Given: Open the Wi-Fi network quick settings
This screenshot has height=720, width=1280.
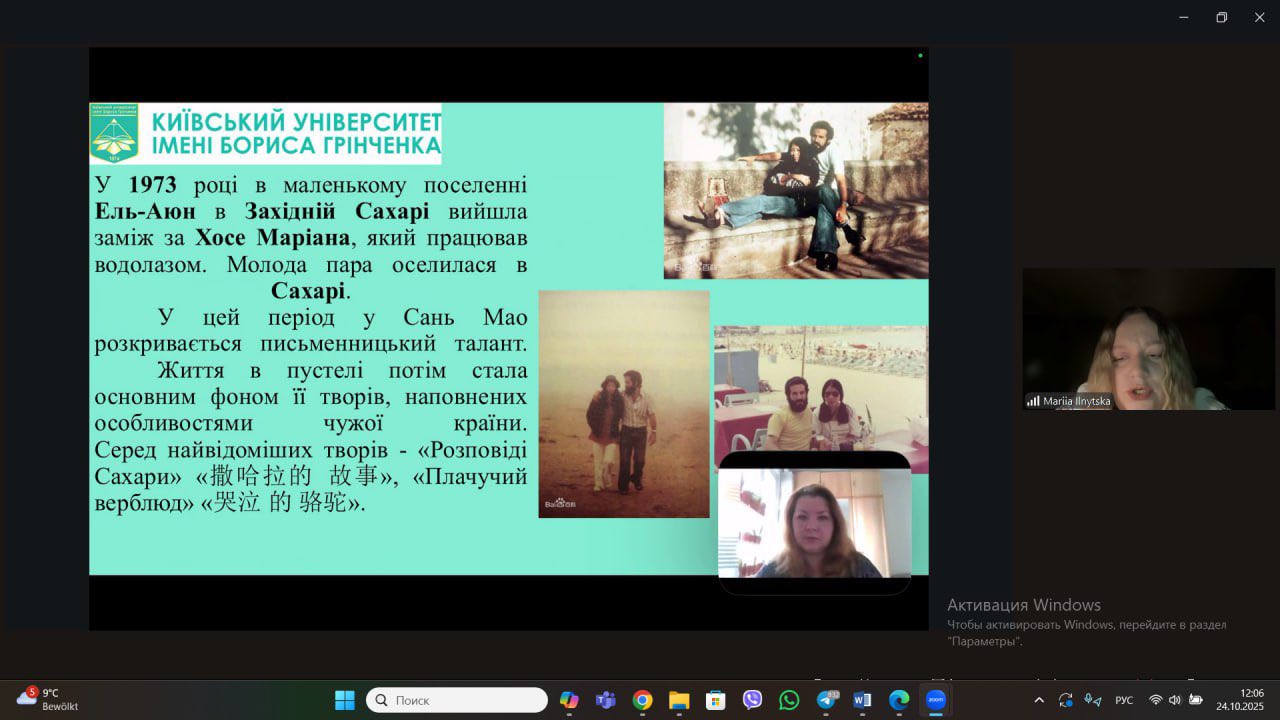Looking at the screenshot, I should 1155,700.
